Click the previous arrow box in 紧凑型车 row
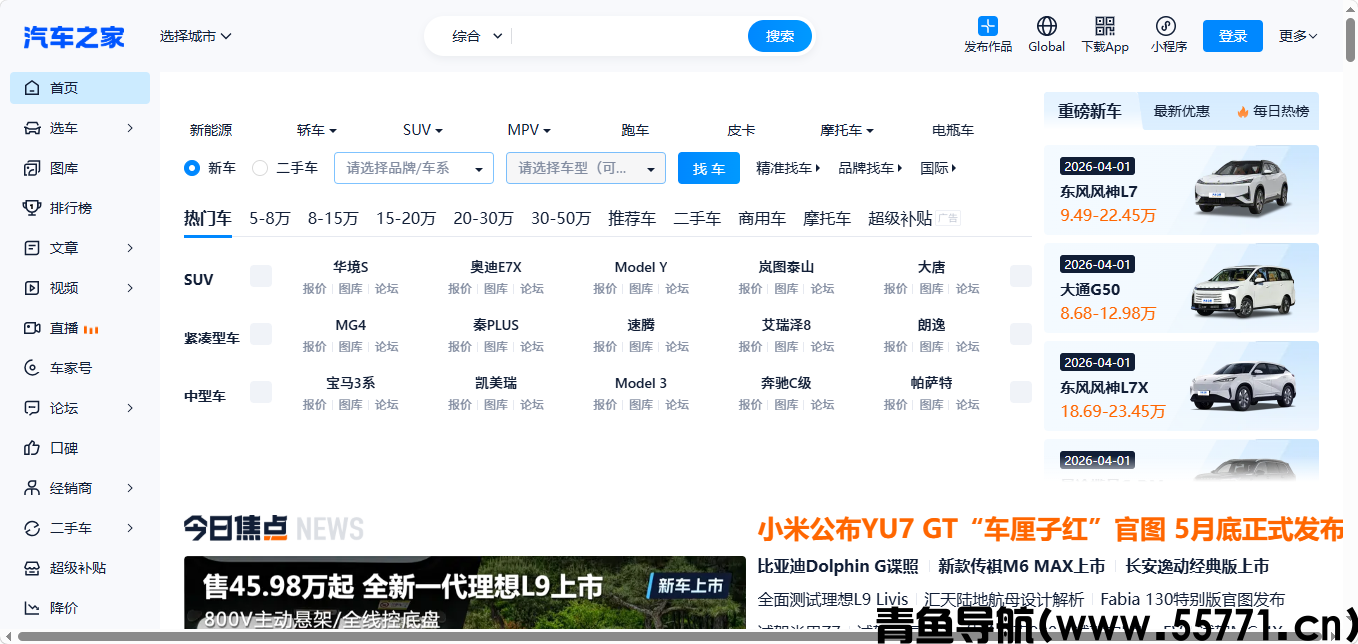1358x644 pixels. click(x=261, y=334)
